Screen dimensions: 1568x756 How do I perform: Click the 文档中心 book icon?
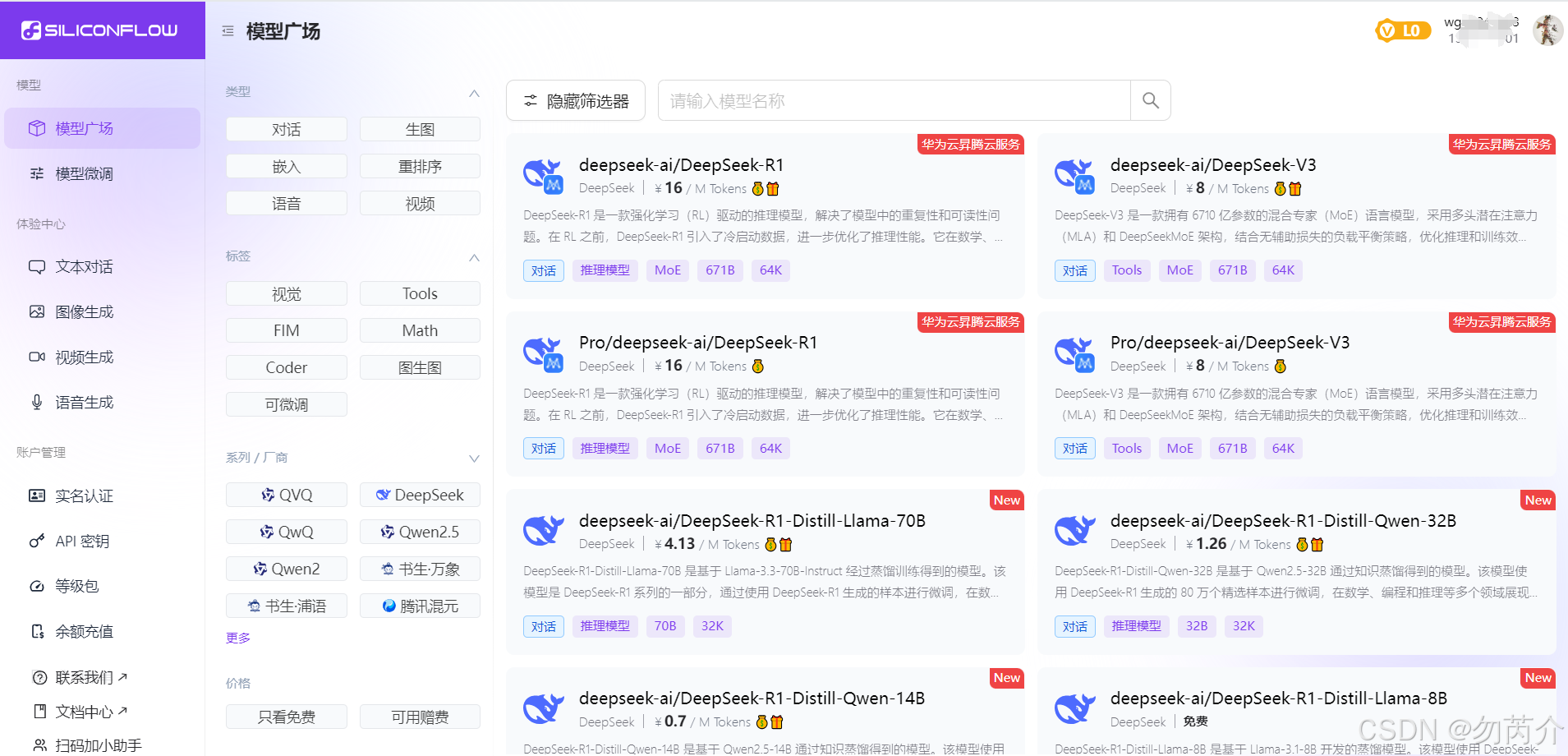(39, 712)
